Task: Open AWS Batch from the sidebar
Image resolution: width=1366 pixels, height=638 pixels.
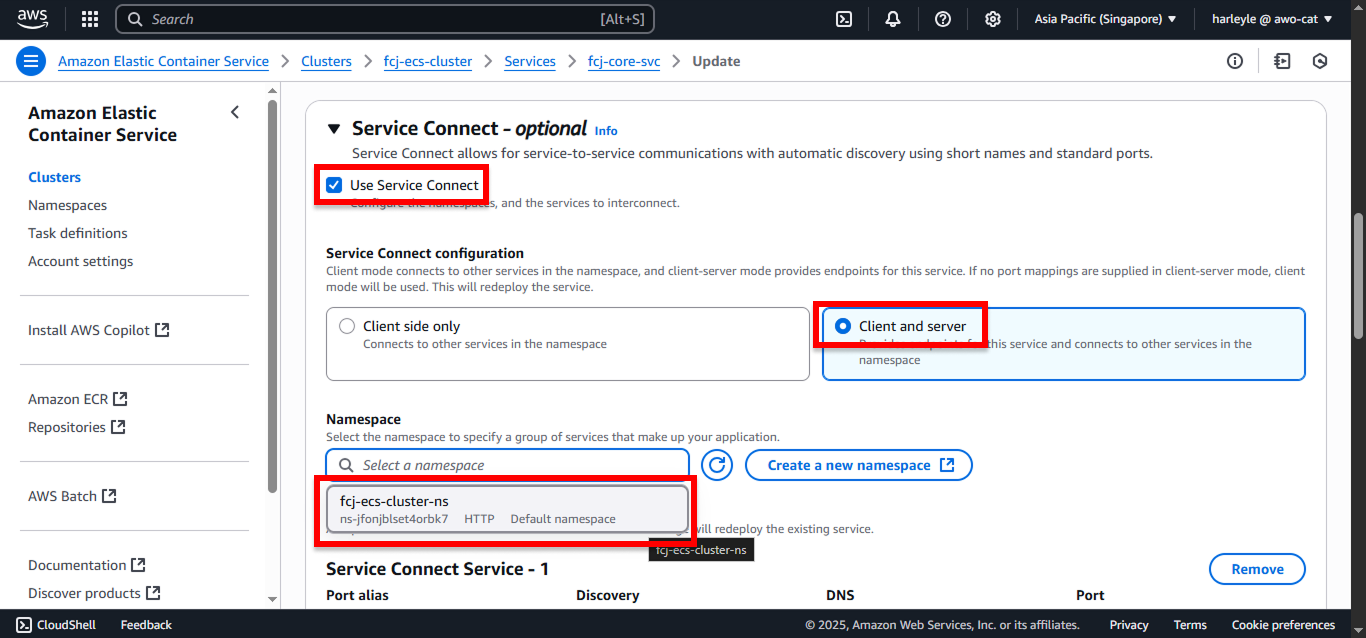Action: pos(62,496)
